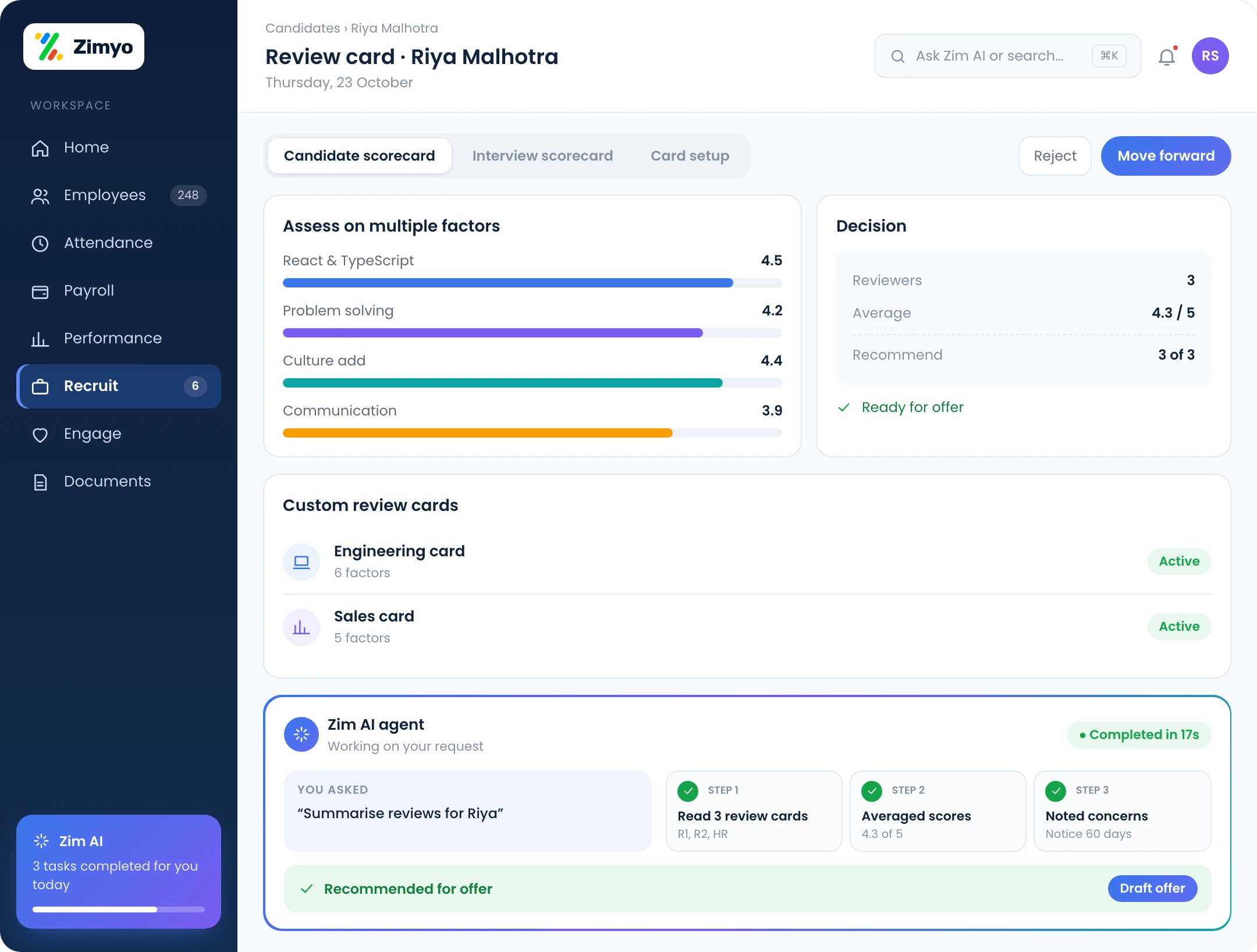This screenshot has height=952, width=1257.
Task: Click the Recruit briefcase icon
Action: 40,386
